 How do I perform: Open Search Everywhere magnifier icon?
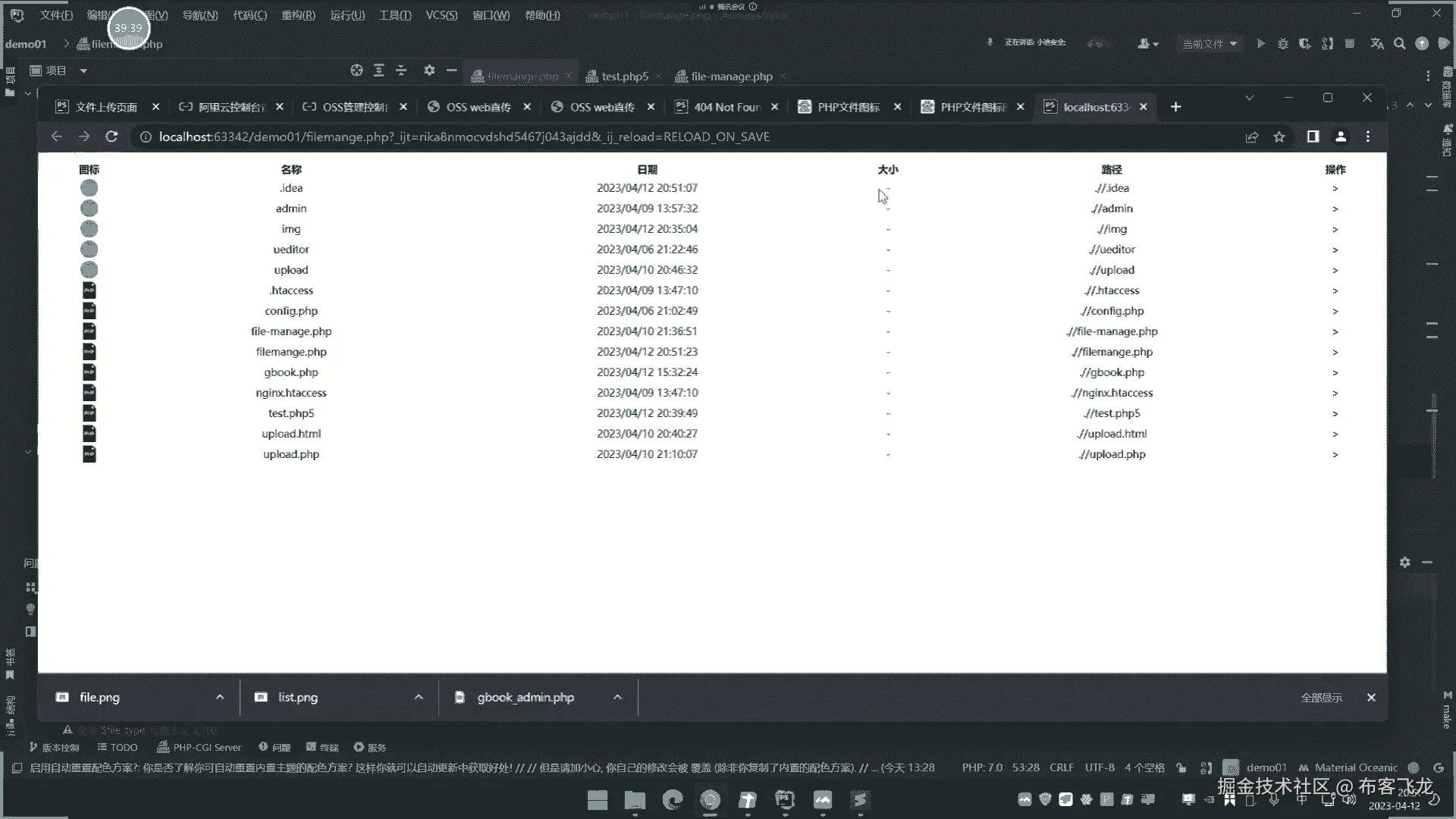[1400, 44]
